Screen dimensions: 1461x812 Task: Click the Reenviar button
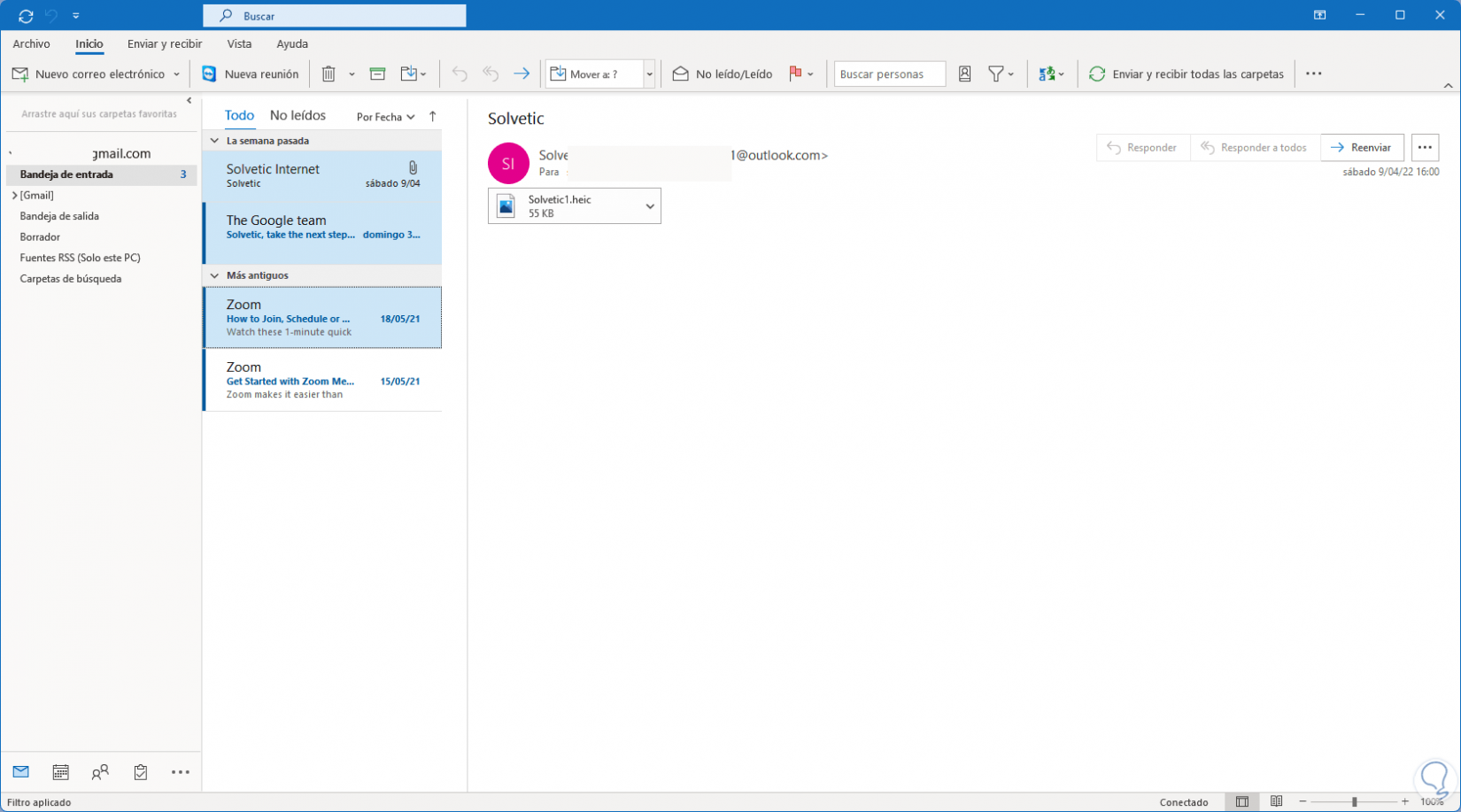pyautogui.click(x=1362, y=148)
